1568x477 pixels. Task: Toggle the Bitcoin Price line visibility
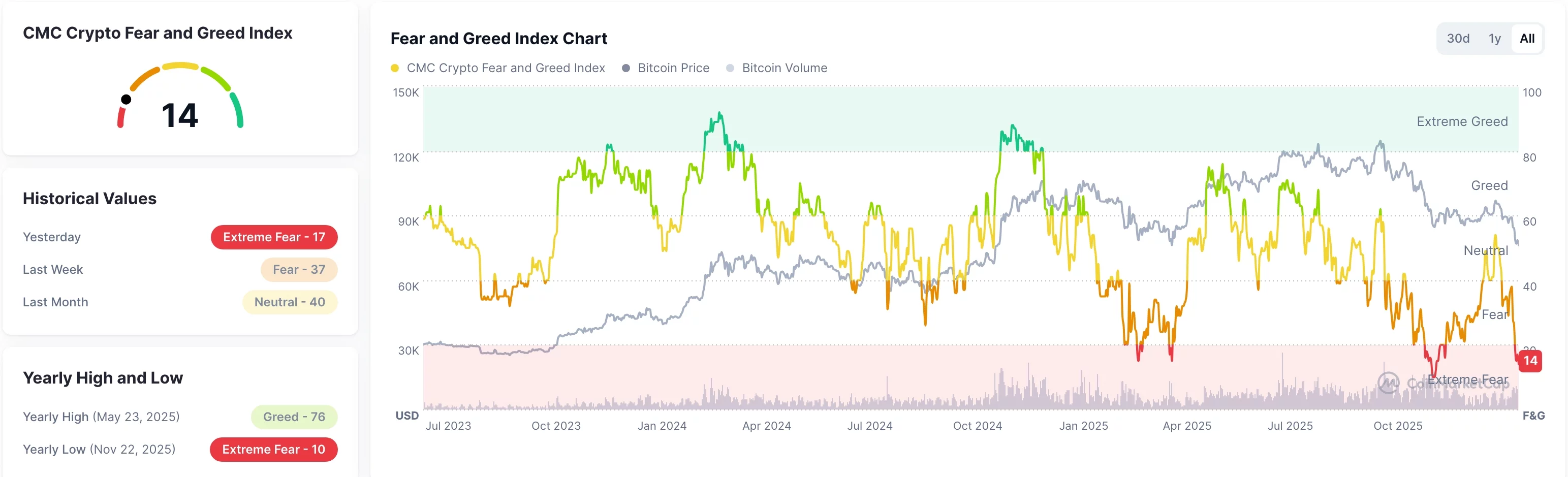point(673,68)
